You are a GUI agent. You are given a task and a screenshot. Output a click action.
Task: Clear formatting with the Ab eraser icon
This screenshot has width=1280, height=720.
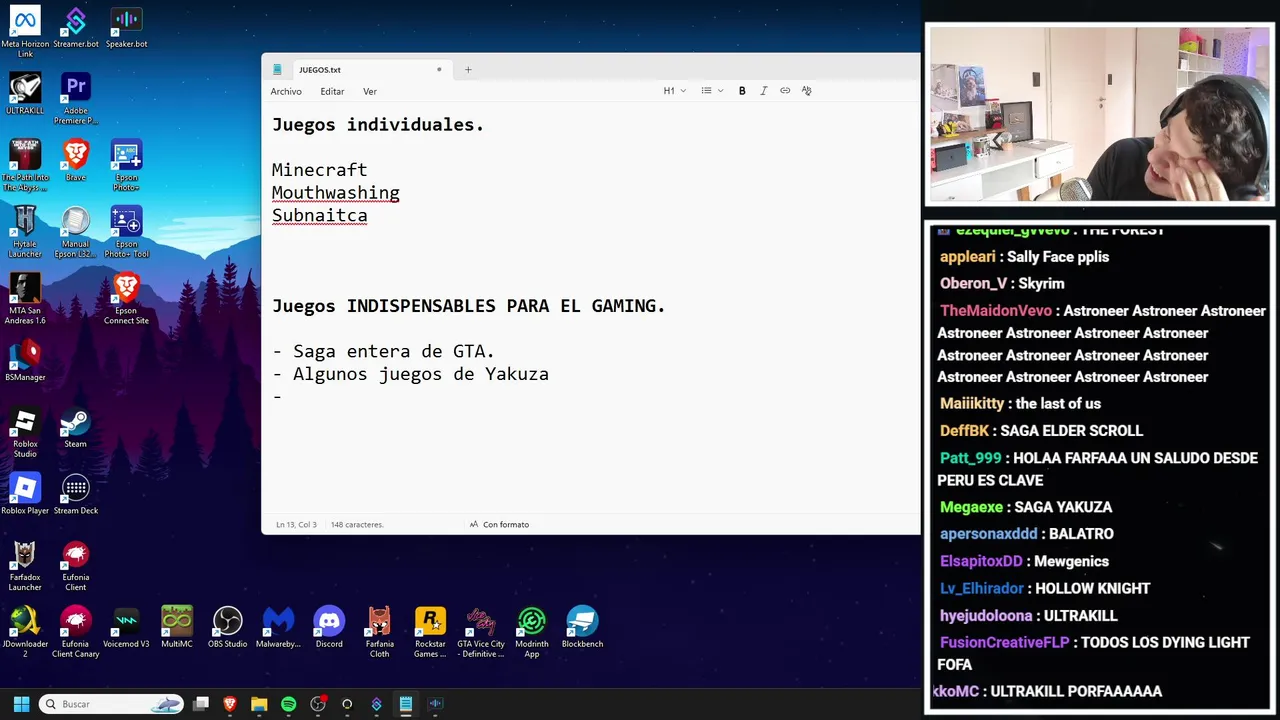pyautogui.click(x=806, y=91)
